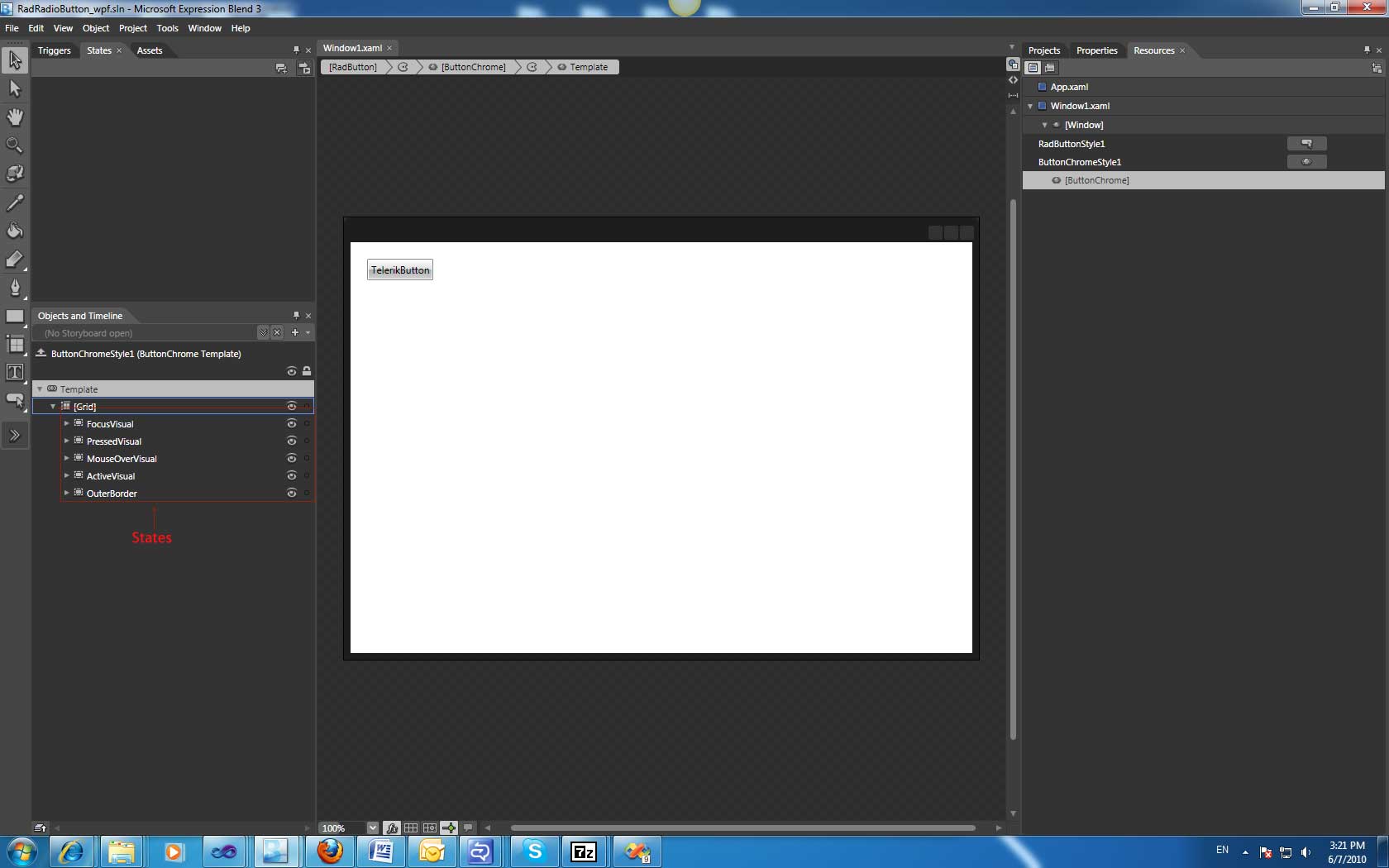Screen dimensions: 1389x868
Task: Pin the Objects and Timeline panel
Action: [x=296, y=315]
